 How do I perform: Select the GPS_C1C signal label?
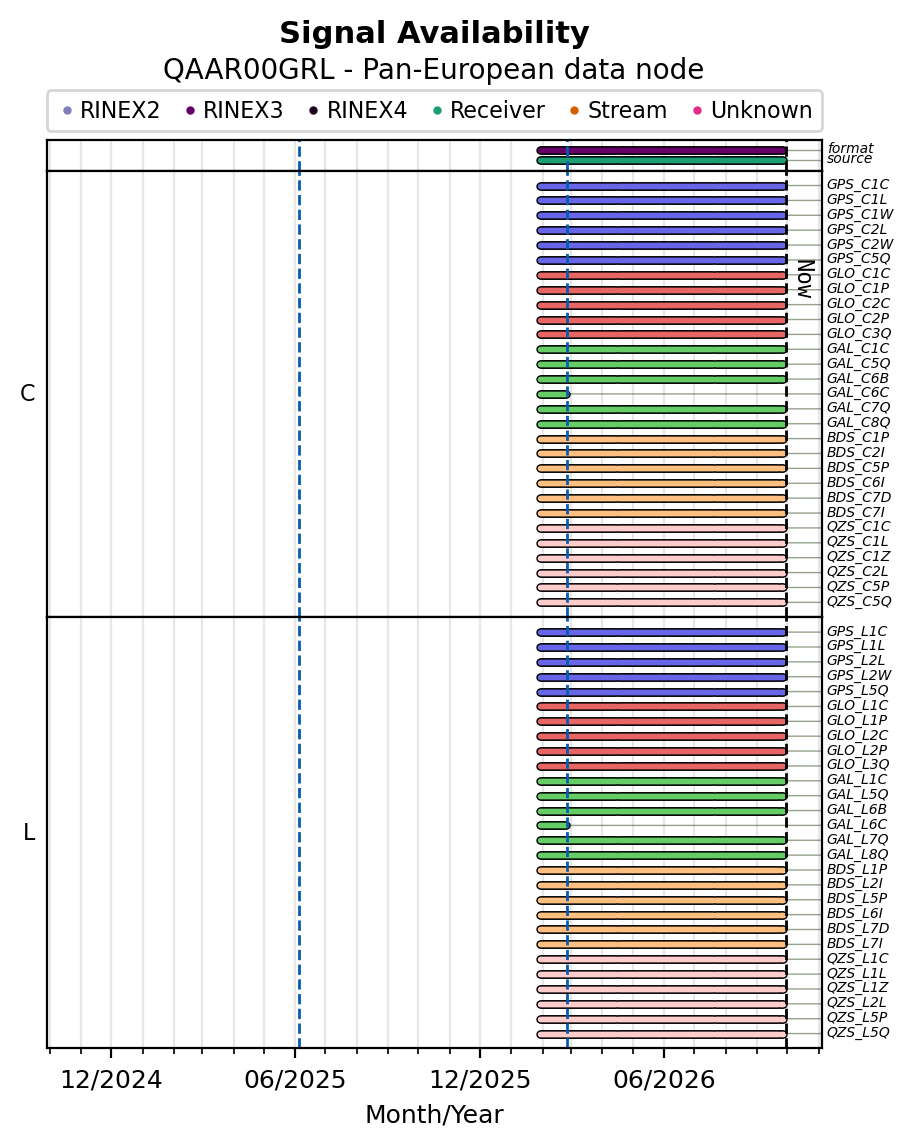click(858, 184)
